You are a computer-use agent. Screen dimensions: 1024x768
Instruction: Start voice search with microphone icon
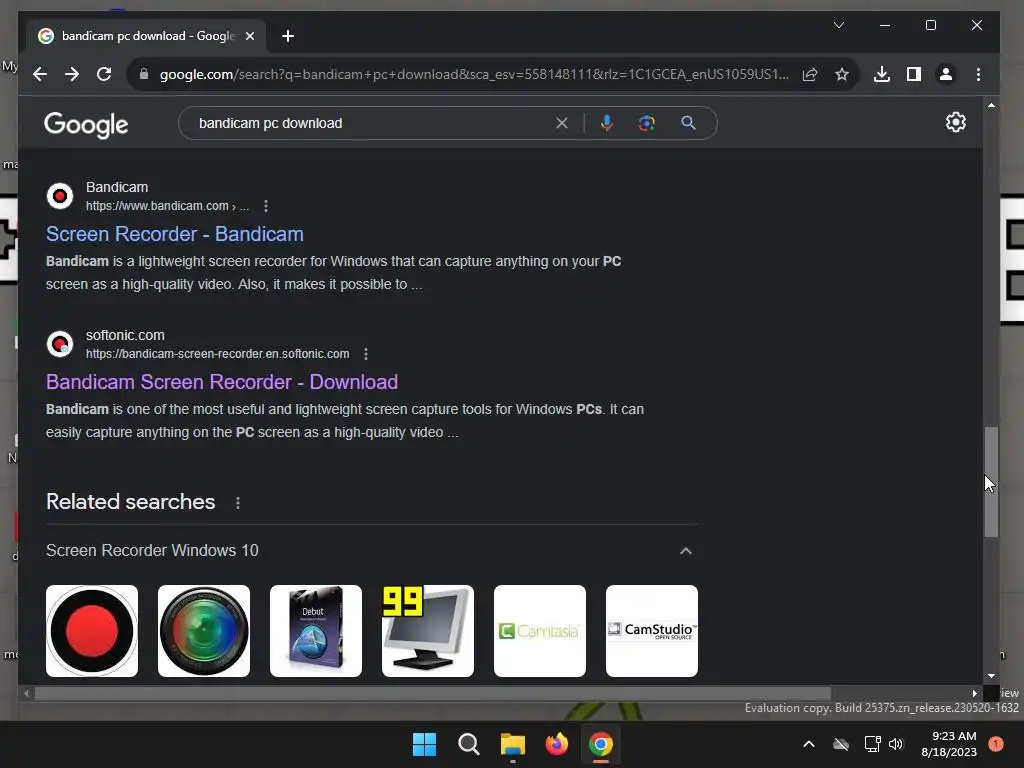[x=607, y=123]
